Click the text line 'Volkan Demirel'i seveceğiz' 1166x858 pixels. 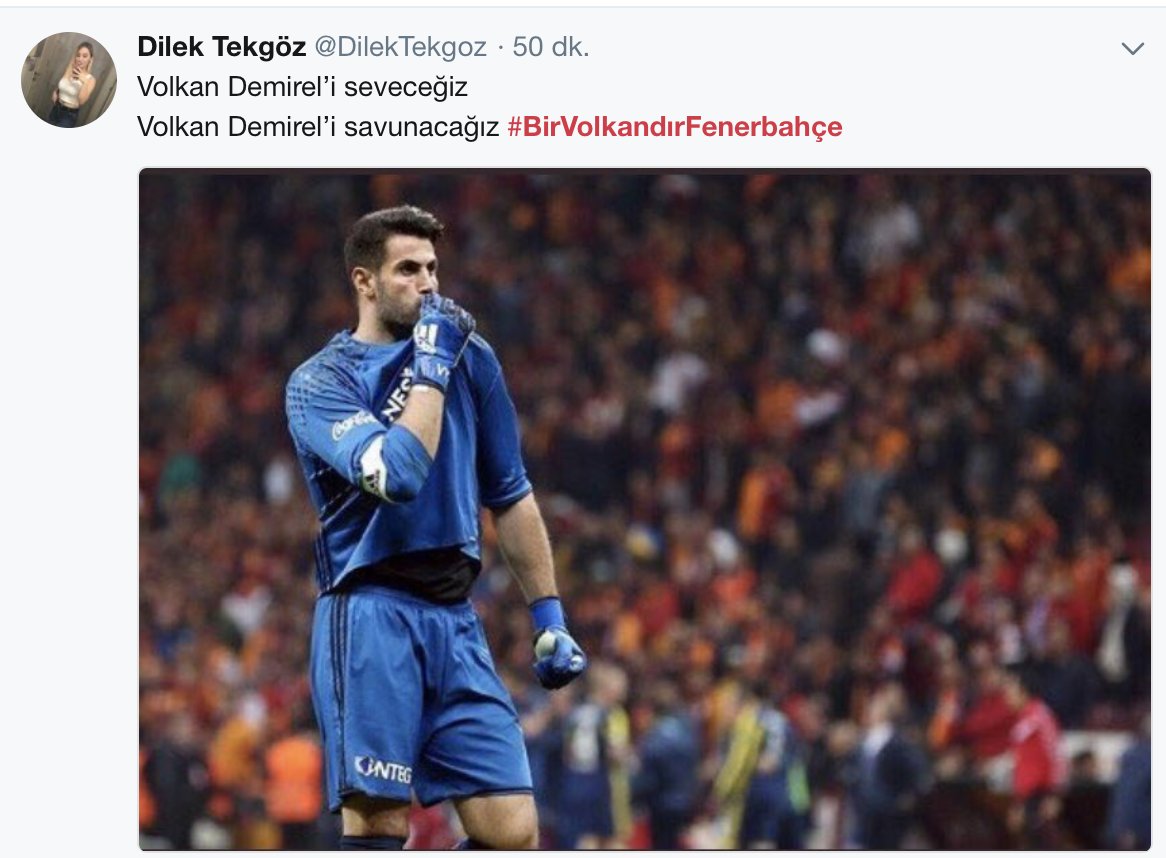click(x=302, y=87)
